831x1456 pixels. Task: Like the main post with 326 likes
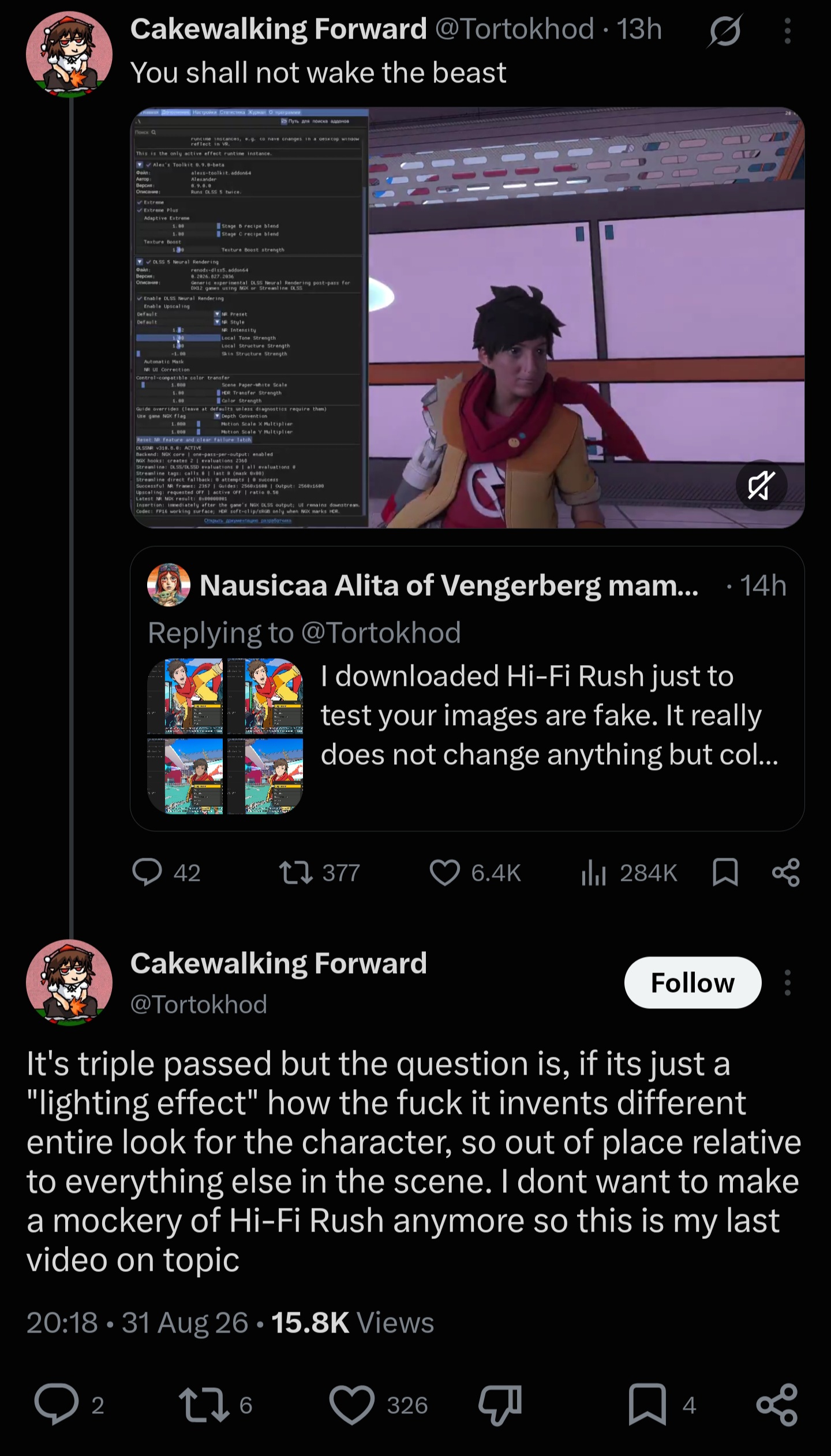click(379, 1405)
